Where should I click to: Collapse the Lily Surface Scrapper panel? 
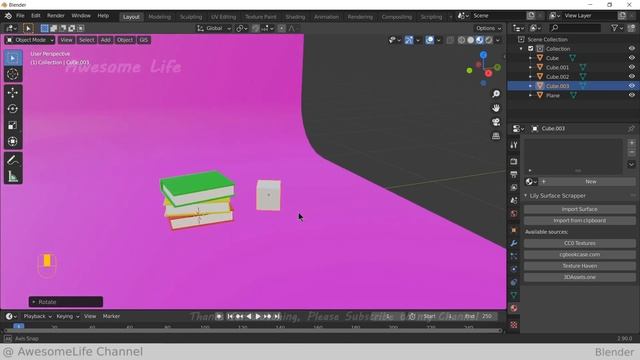click(x=526, y=196)
